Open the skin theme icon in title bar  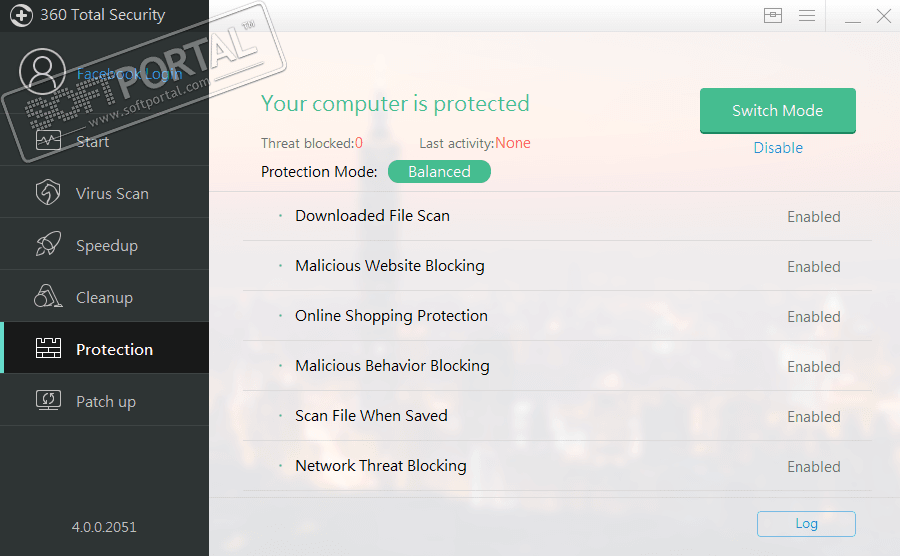[x=773, y=16]
